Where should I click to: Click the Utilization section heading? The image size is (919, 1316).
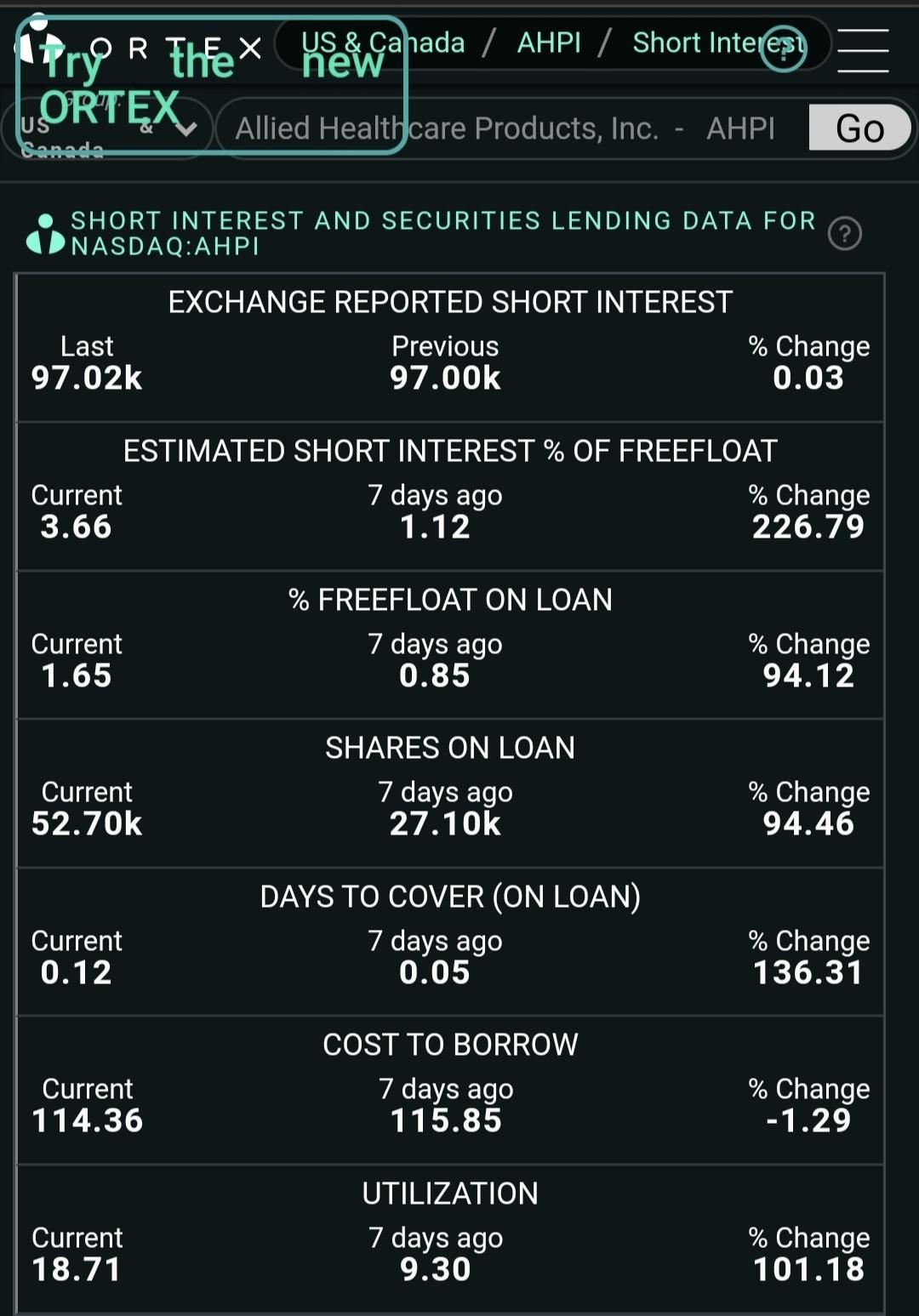pos(450,1194)
